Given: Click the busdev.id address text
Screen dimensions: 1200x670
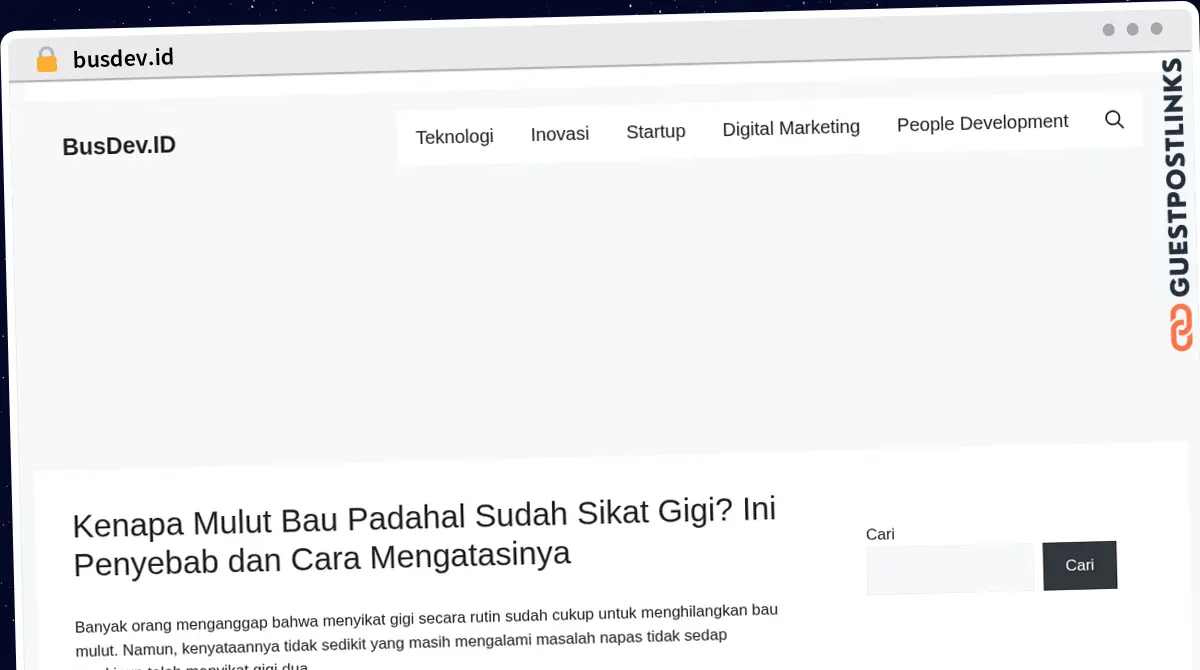Looking at the screenshot, I should coord(123,58).
